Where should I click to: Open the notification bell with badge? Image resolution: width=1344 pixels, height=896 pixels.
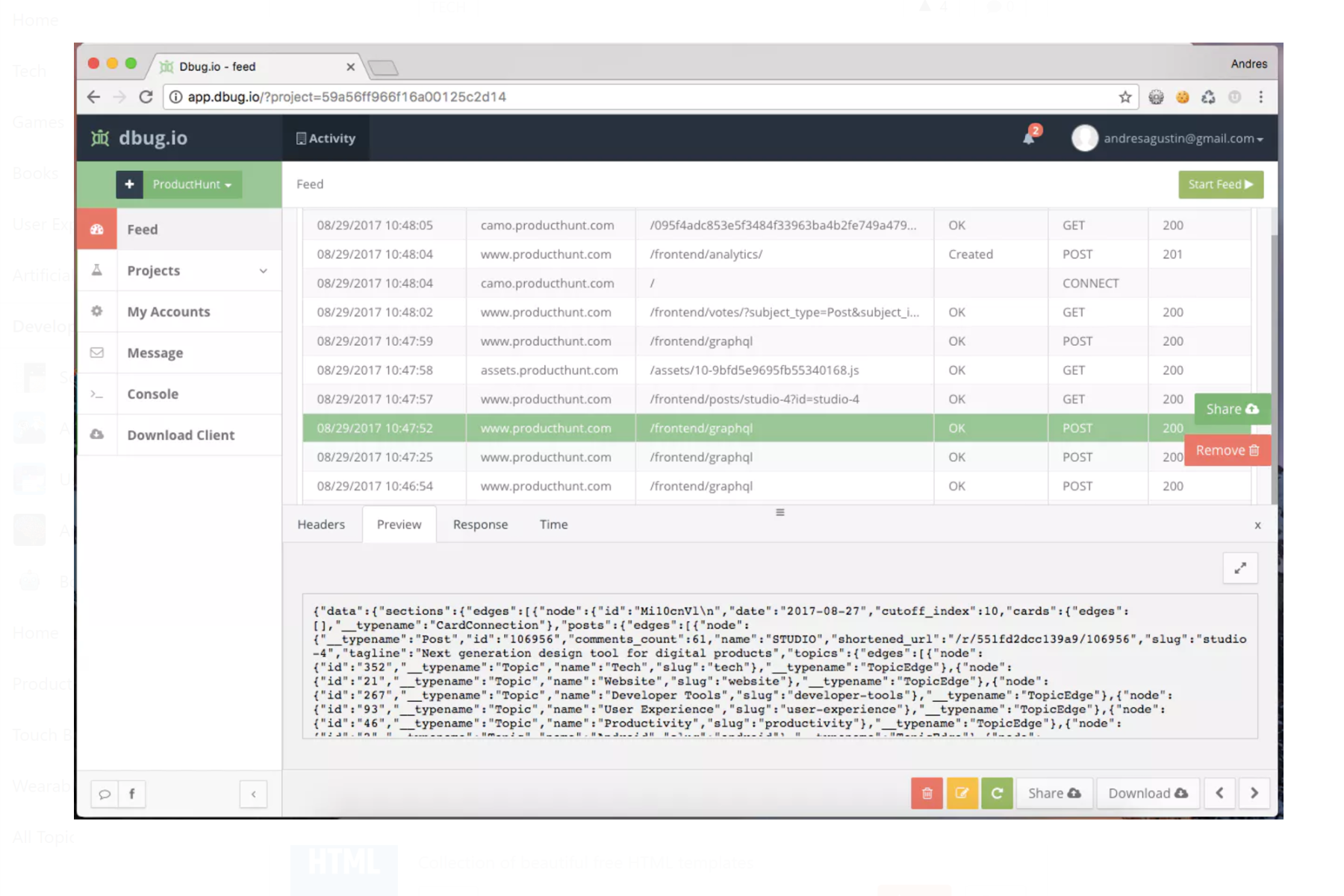1030,136
